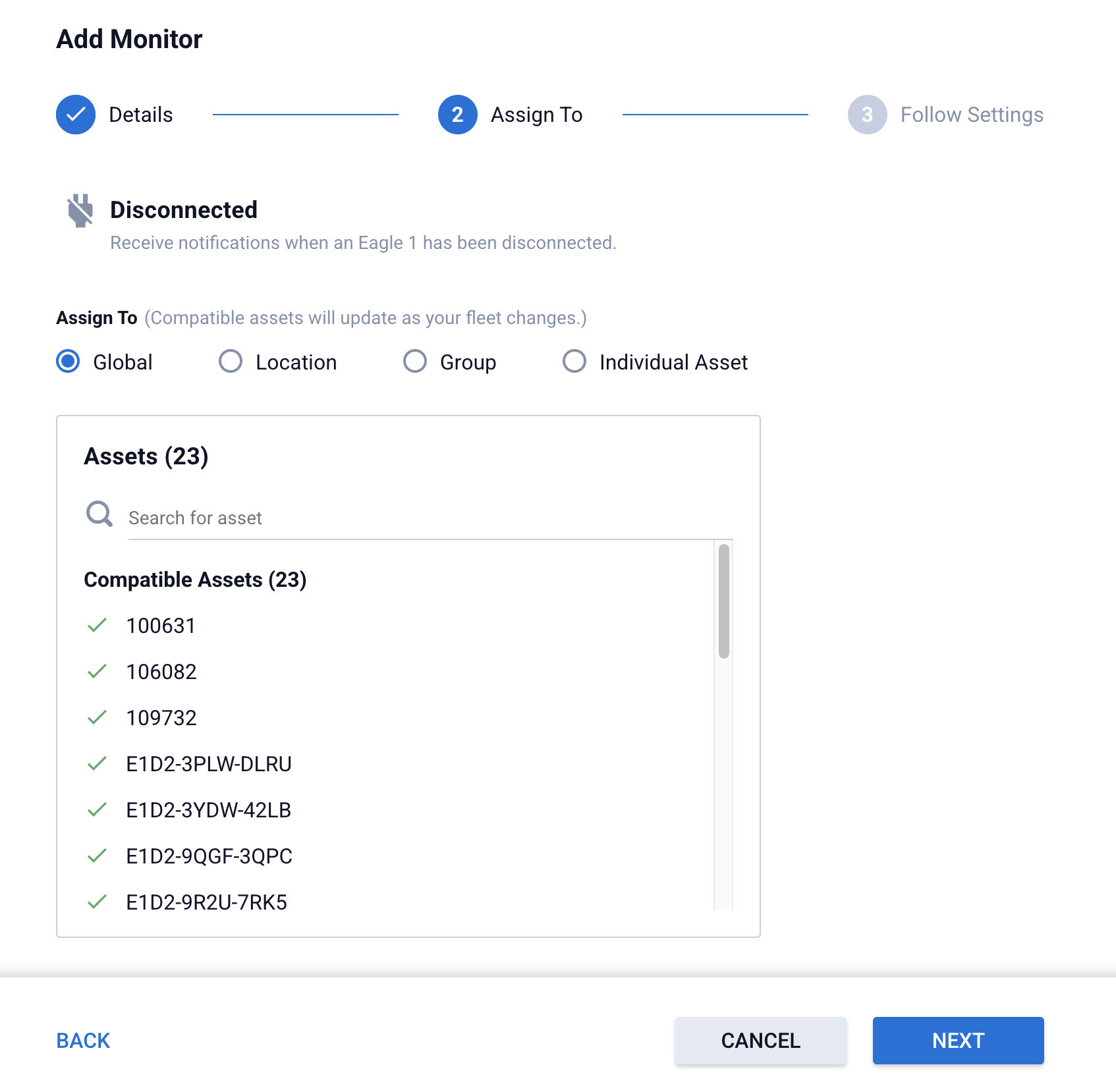Viewport: 1116px width, 1092px height.
Task: Click the search magnifier icon
Action: pyautogui.click(x=99, y=514)
